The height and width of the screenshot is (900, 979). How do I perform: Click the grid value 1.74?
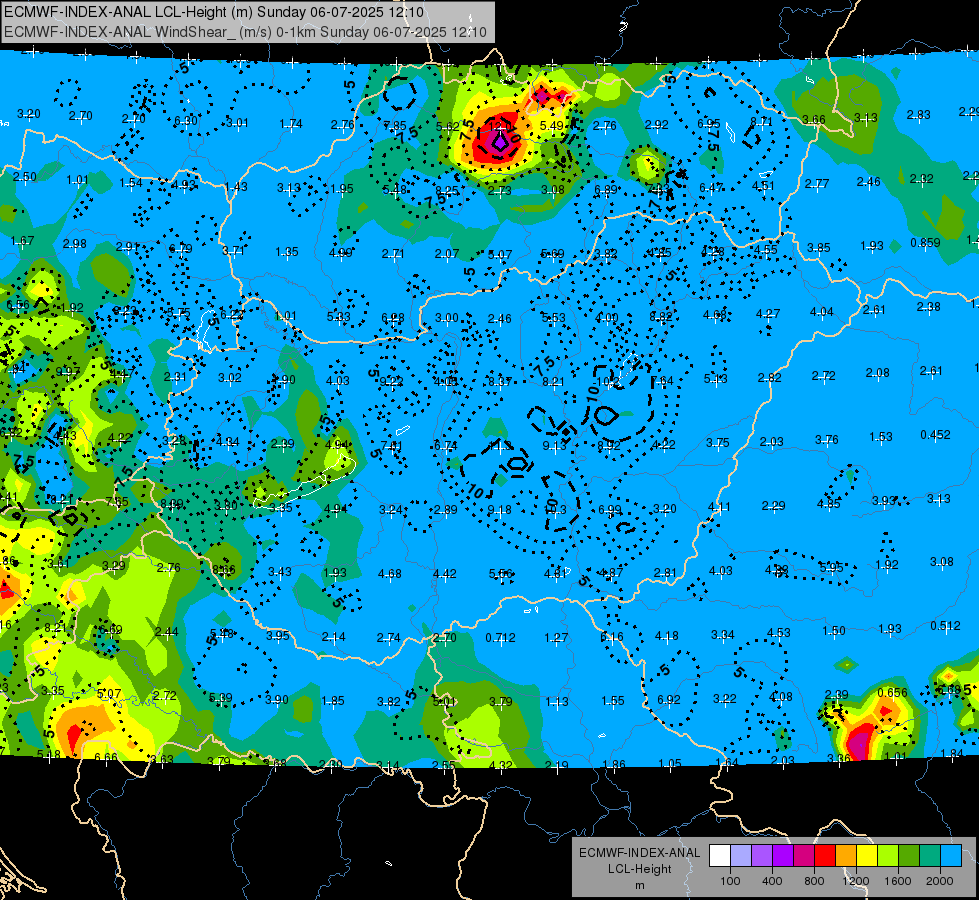(x=291, y=124)
